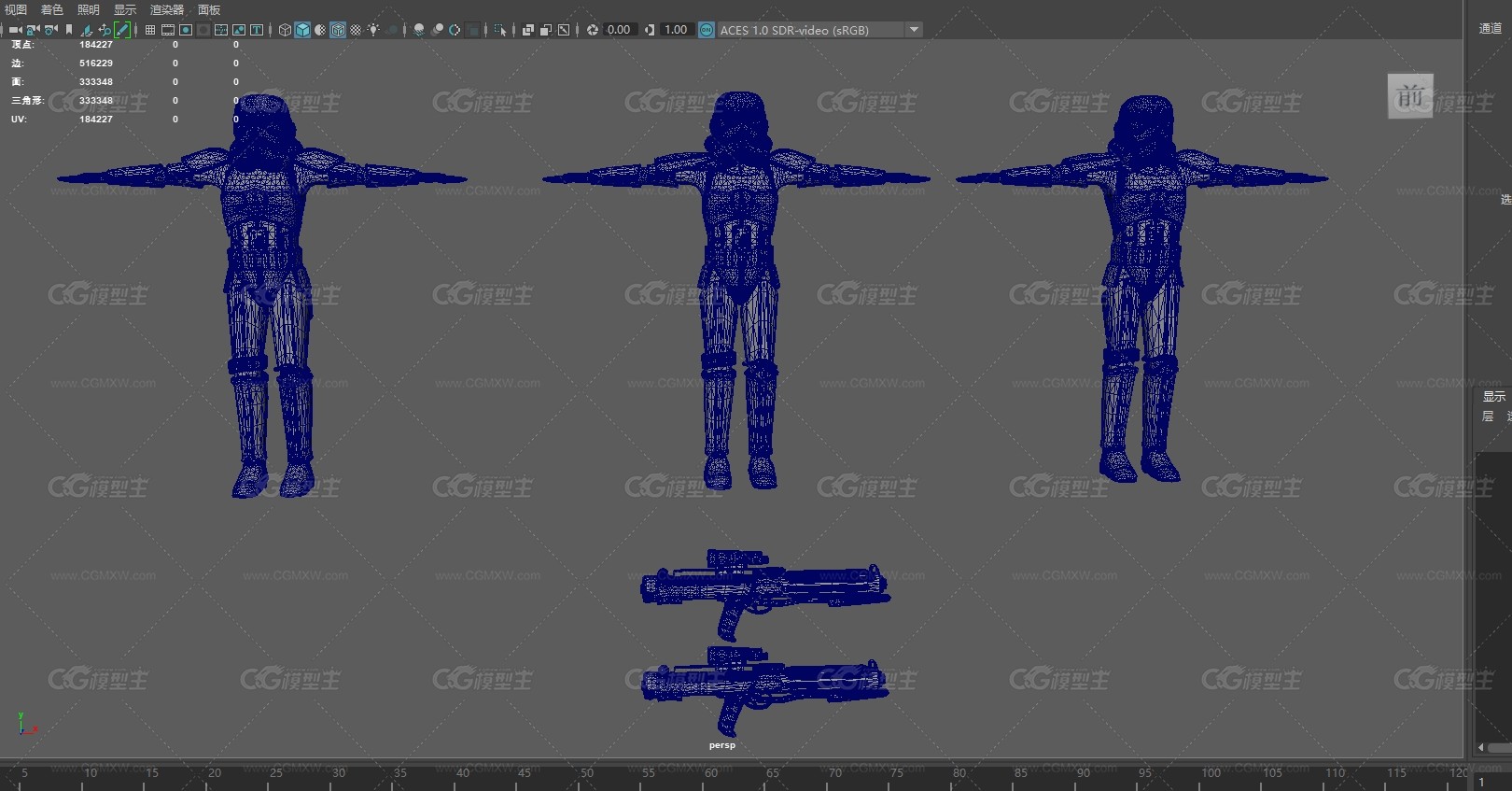Toggle the View Transform ON button

[x=707, y=30]
